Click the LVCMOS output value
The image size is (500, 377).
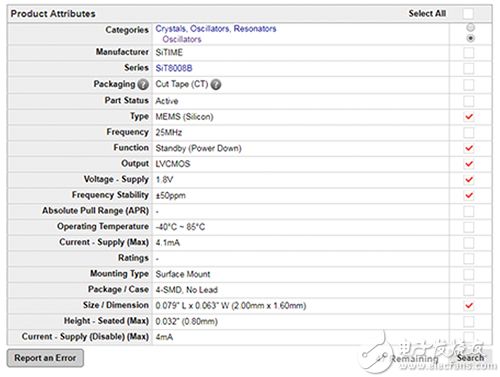click(x=173, y=164)
